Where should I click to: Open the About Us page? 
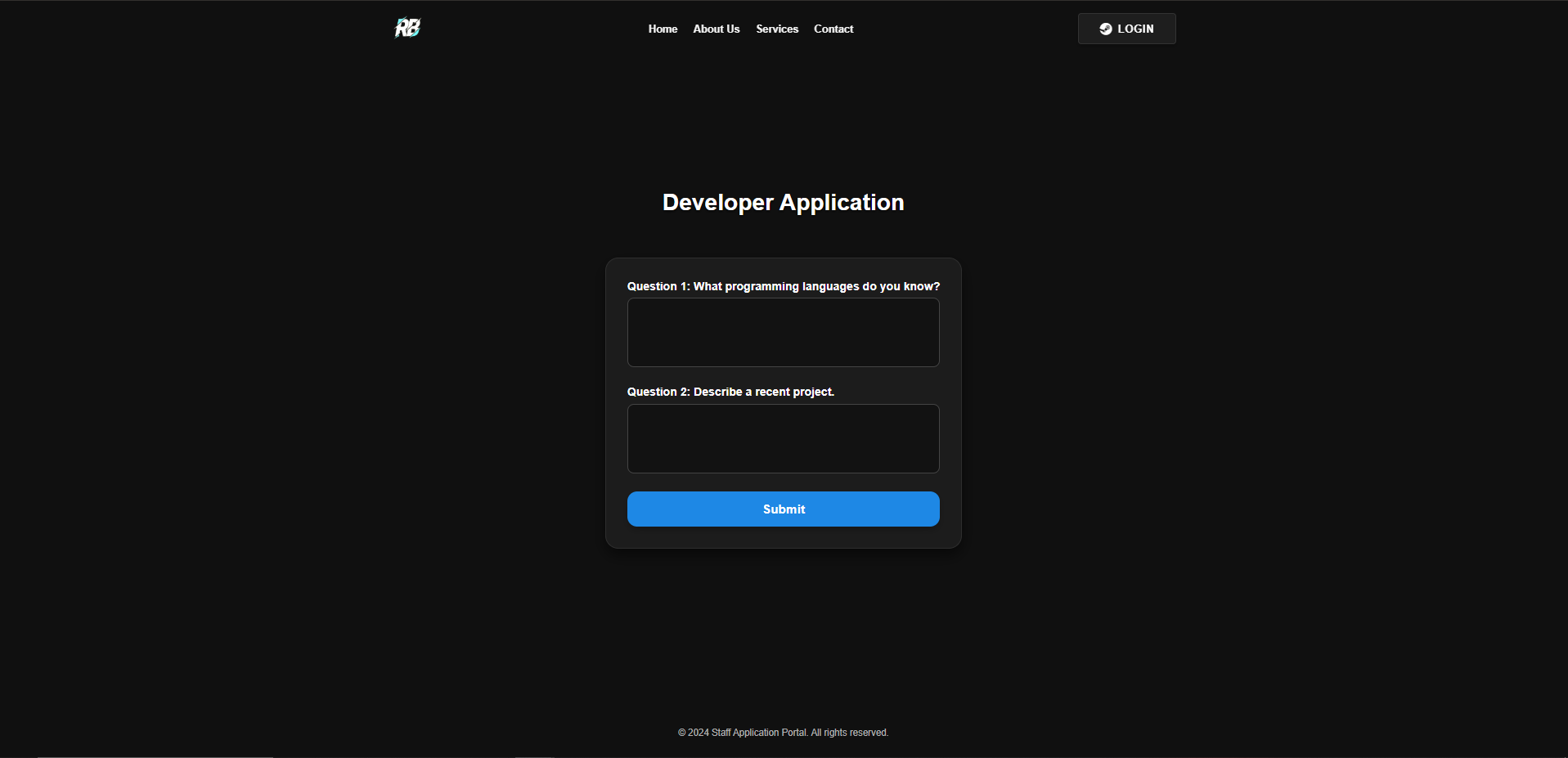[716, 29]
